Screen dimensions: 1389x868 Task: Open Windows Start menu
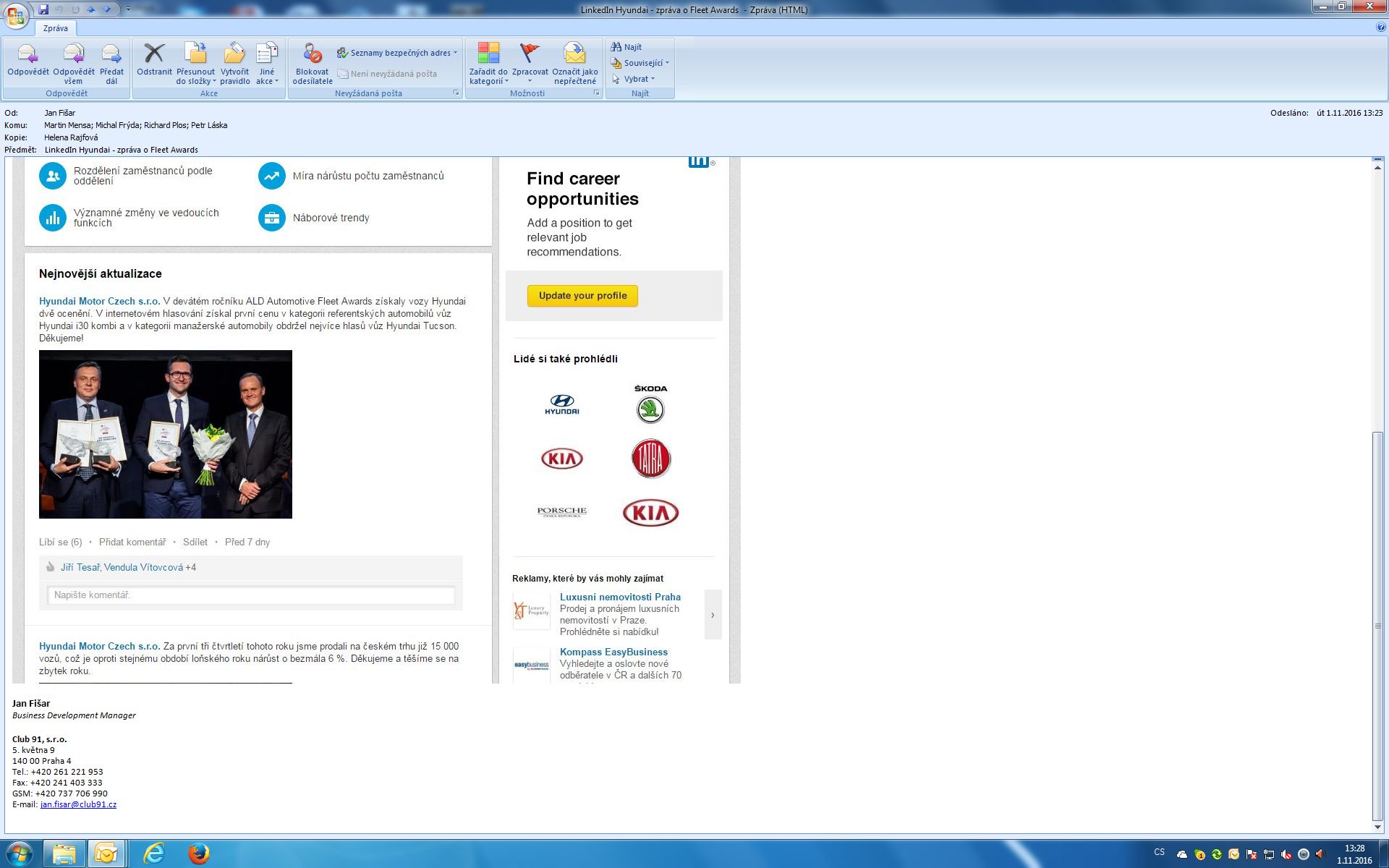(18, 854)
